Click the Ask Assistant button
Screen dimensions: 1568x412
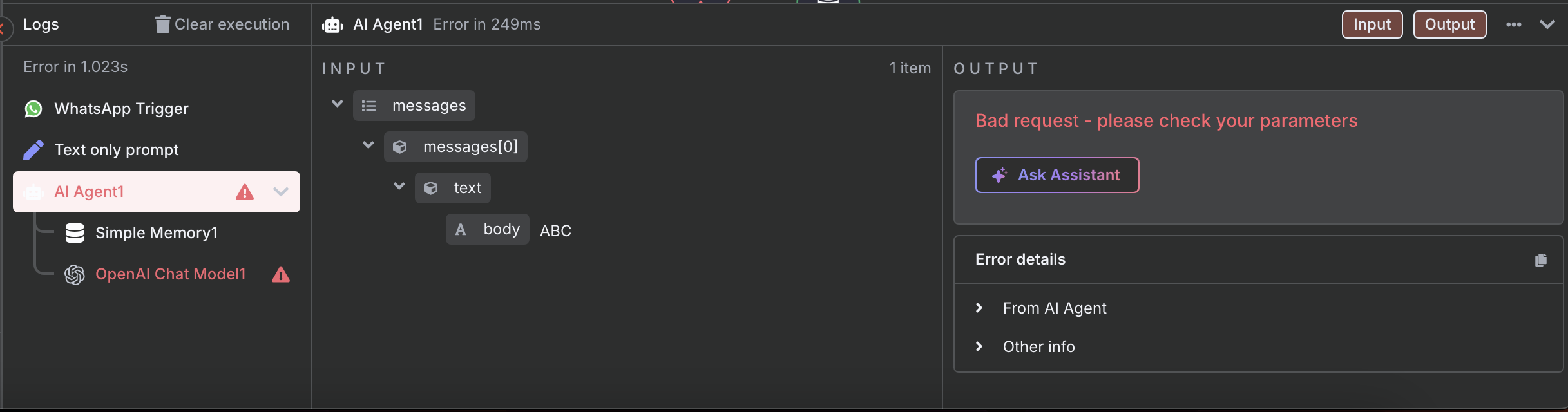pyautogui.click(x=1057, y=175)
